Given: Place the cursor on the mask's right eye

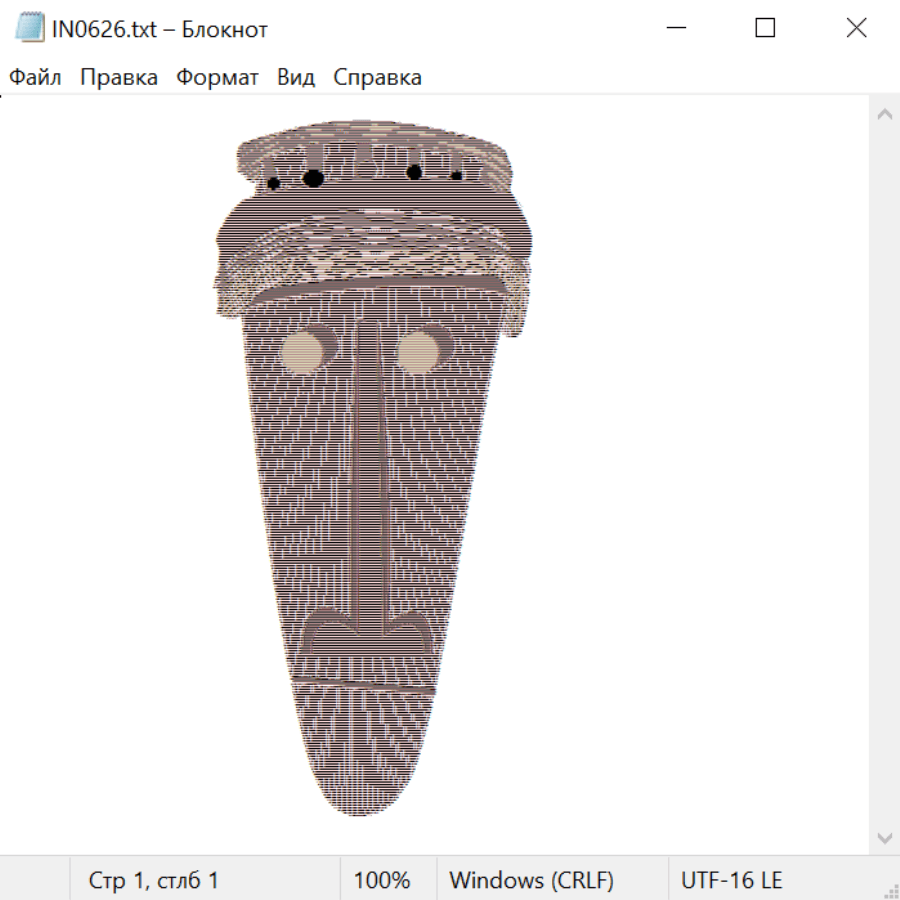Looking at the screenshot, I should click(422, 350).
